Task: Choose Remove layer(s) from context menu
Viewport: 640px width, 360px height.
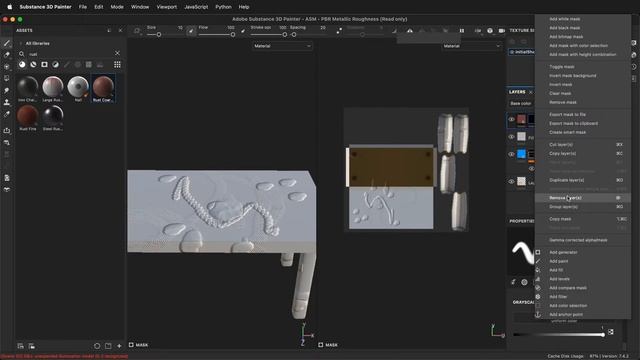Action: tap(583, 198)
